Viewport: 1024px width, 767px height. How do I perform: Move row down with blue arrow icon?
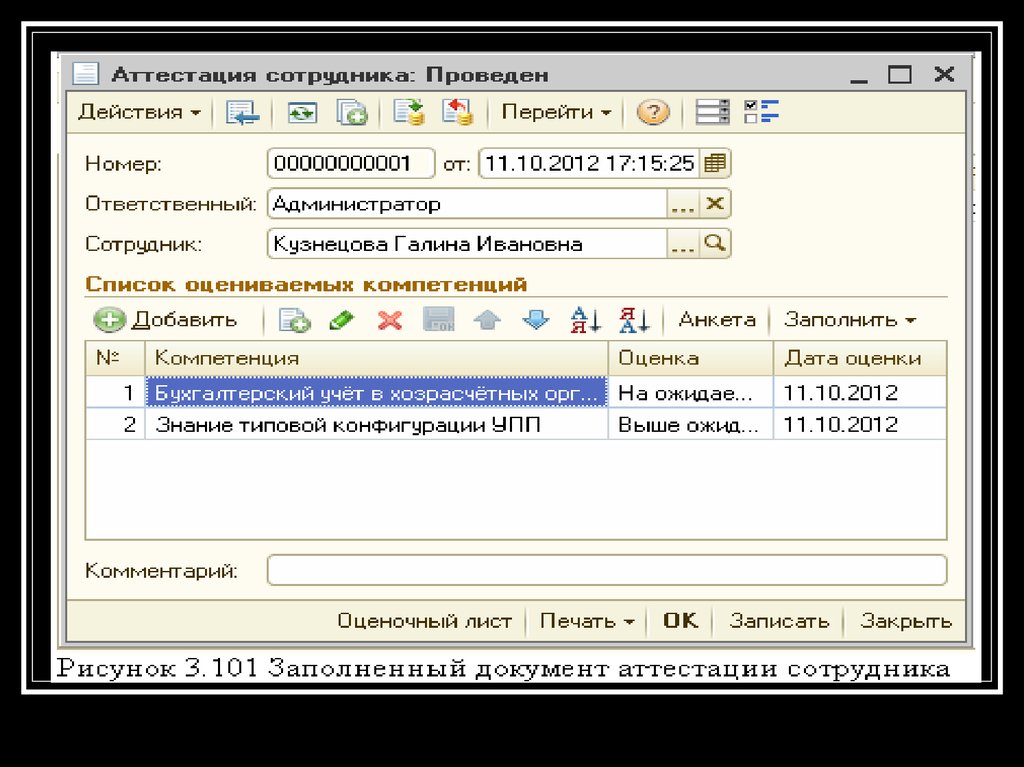(x=537, y=320)
